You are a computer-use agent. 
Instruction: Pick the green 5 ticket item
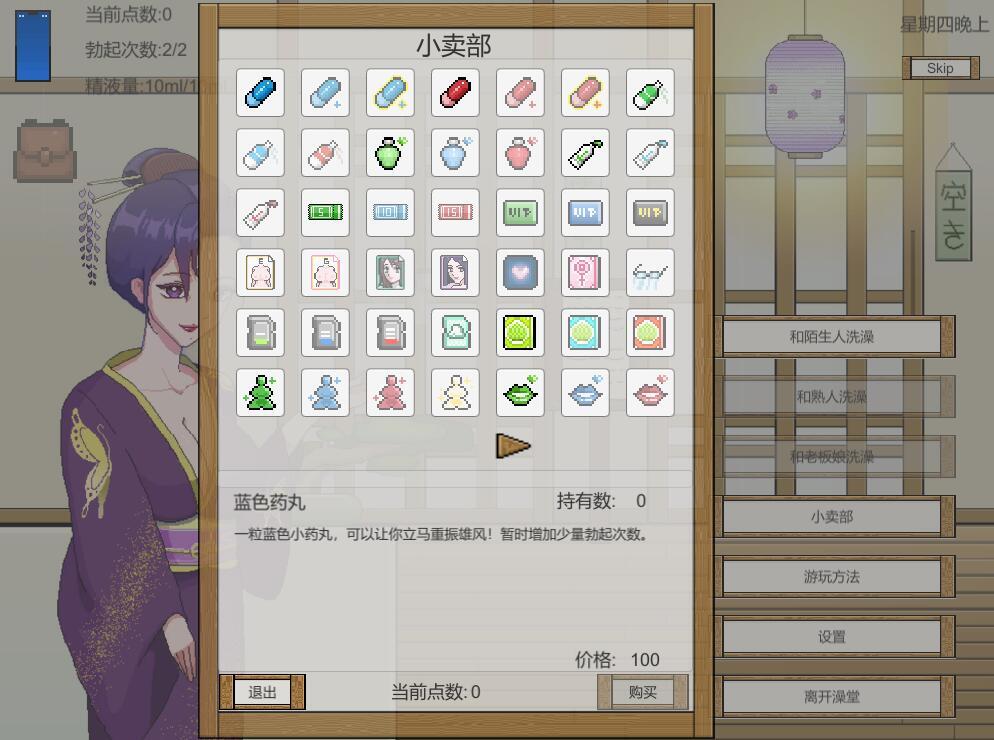coord(325,212)
